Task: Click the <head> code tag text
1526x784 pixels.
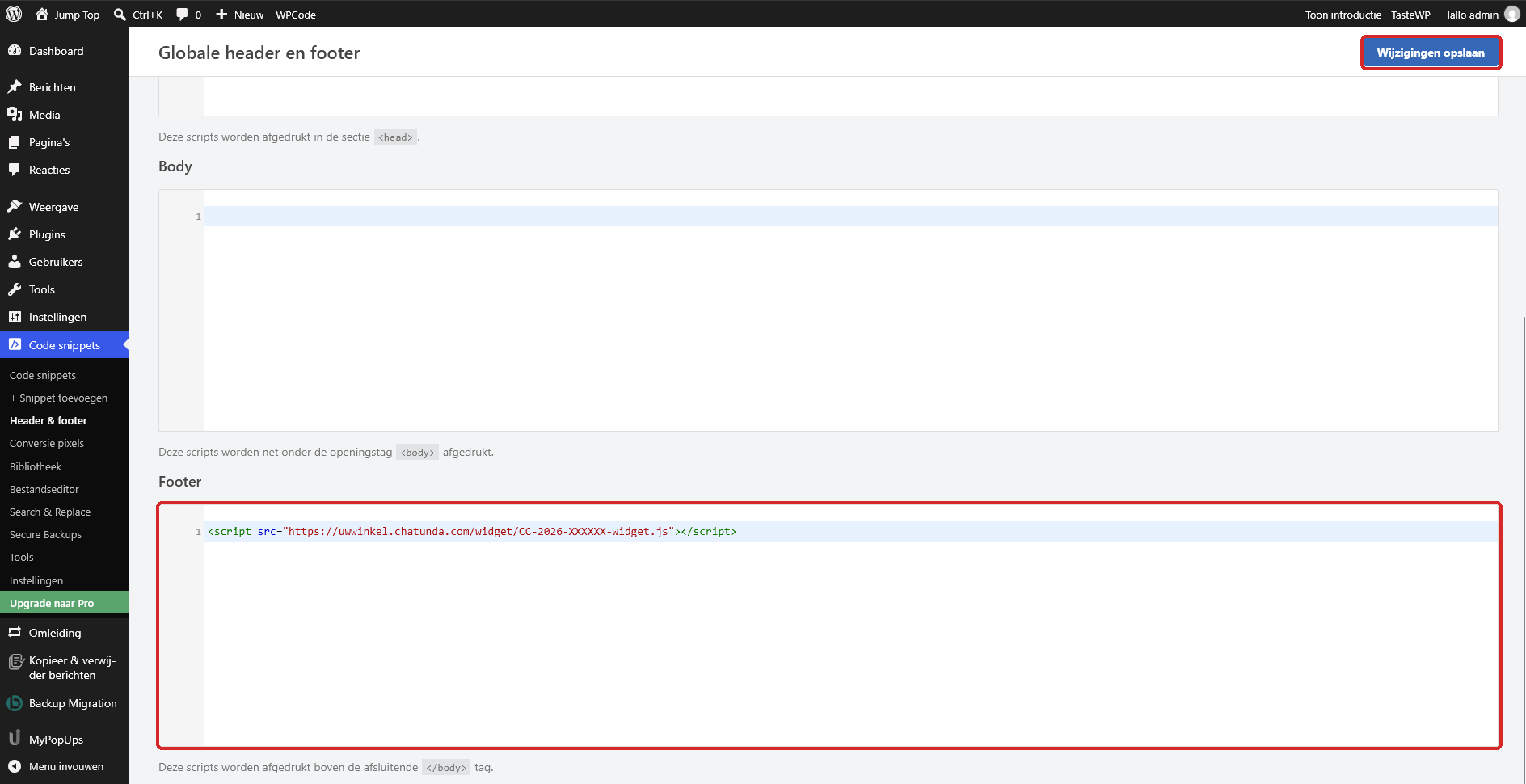Action: 396,137
